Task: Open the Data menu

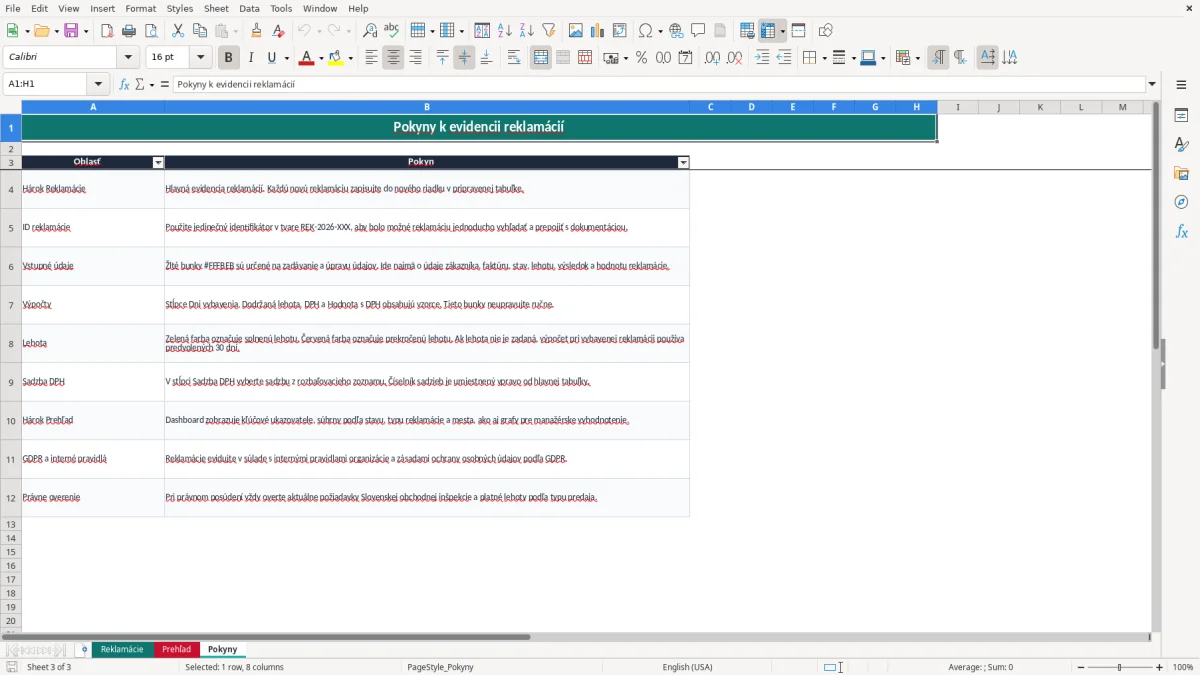Action: pos(249,8)
